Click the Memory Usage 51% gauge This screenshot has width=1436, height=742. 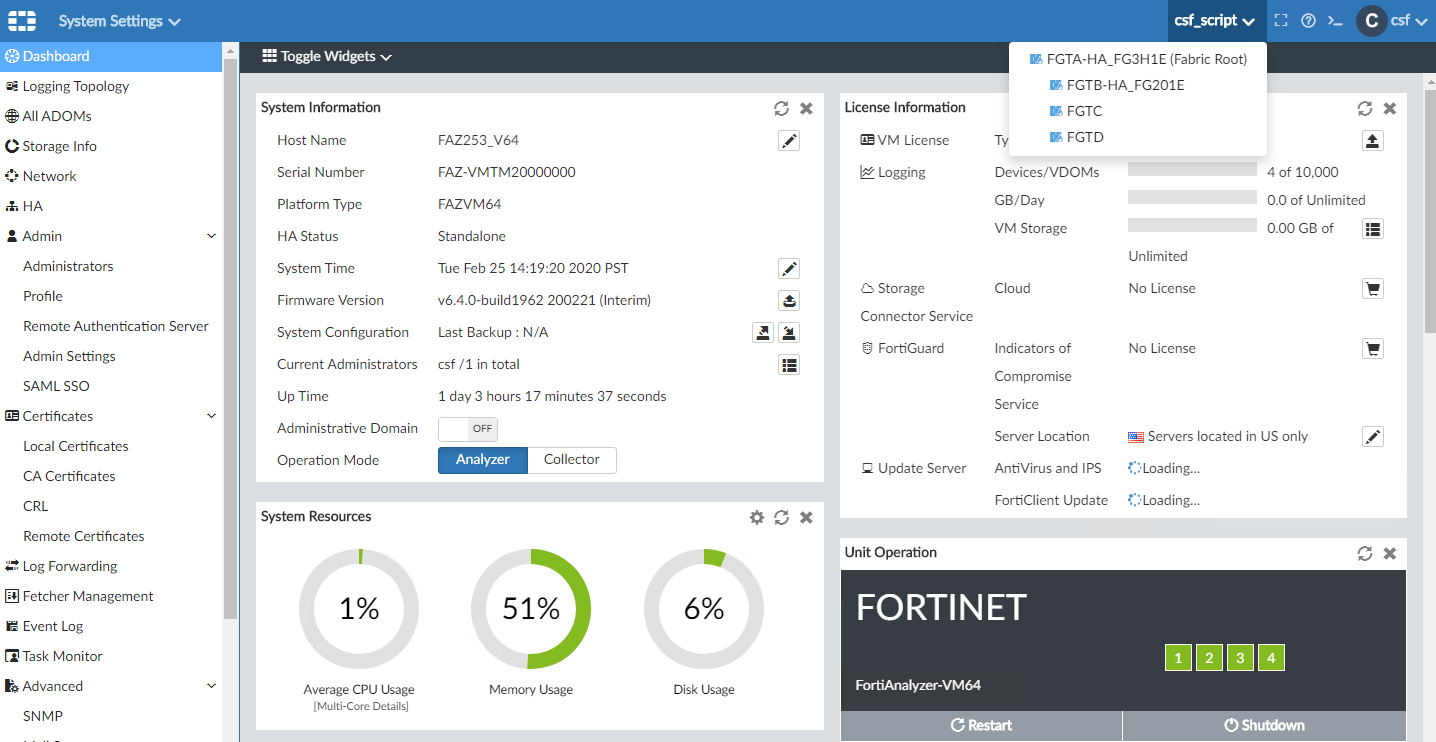click(x=531, y=609)
